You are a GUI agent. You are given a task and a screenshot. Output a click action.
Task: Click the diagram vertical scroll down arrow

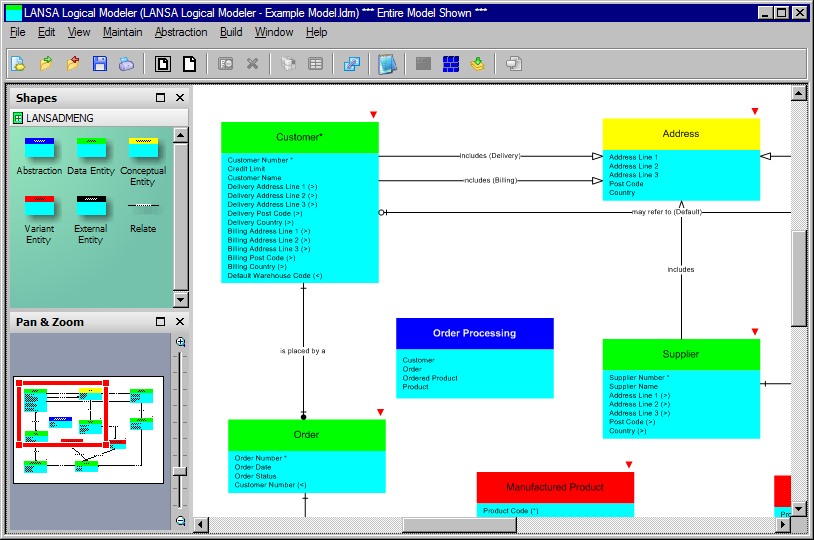coord(798,509)
